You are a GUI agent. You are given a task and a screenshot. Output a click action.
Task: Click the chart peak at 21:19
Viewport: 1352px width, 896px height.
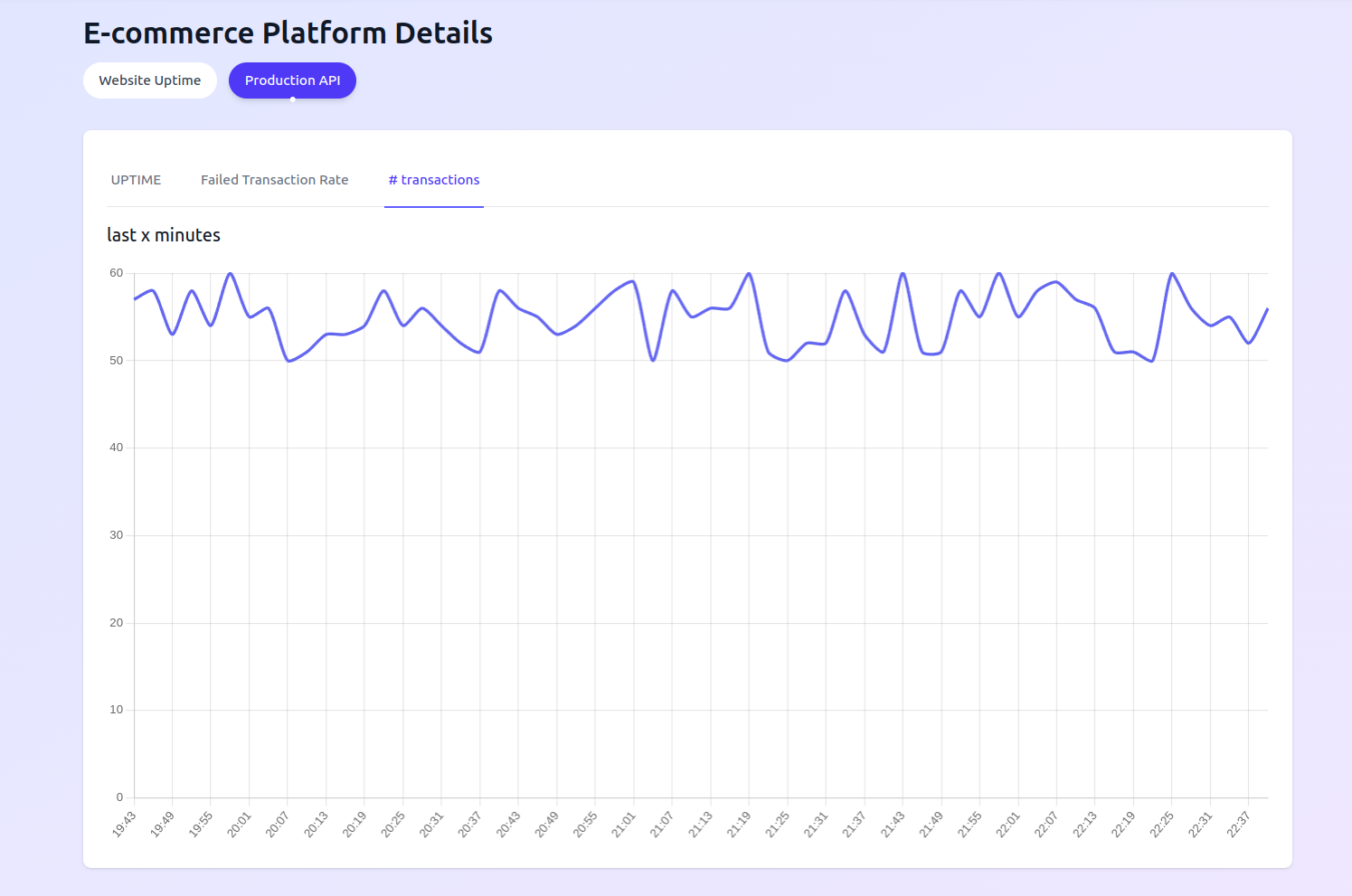point(749,273)
